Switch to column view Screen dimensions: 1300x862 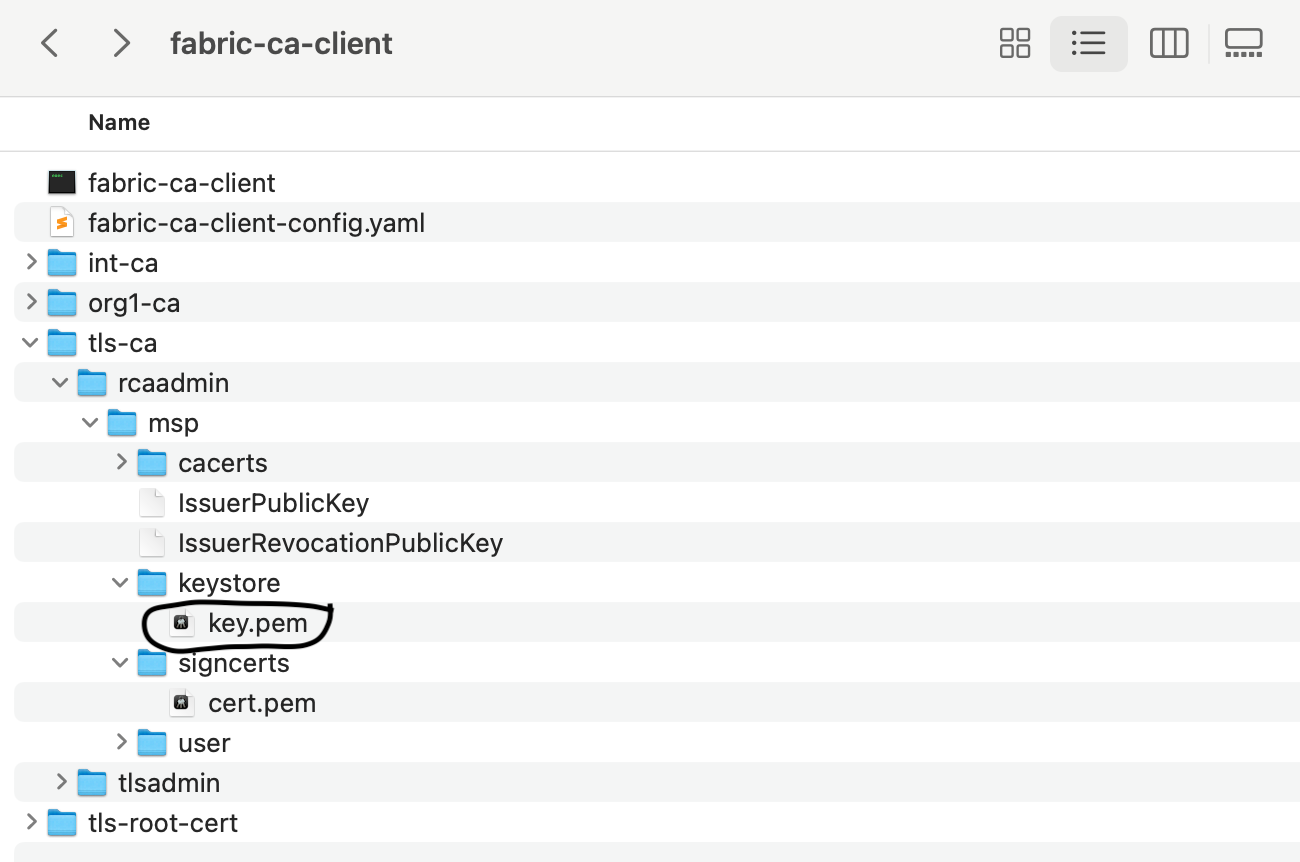point(1169,43)
